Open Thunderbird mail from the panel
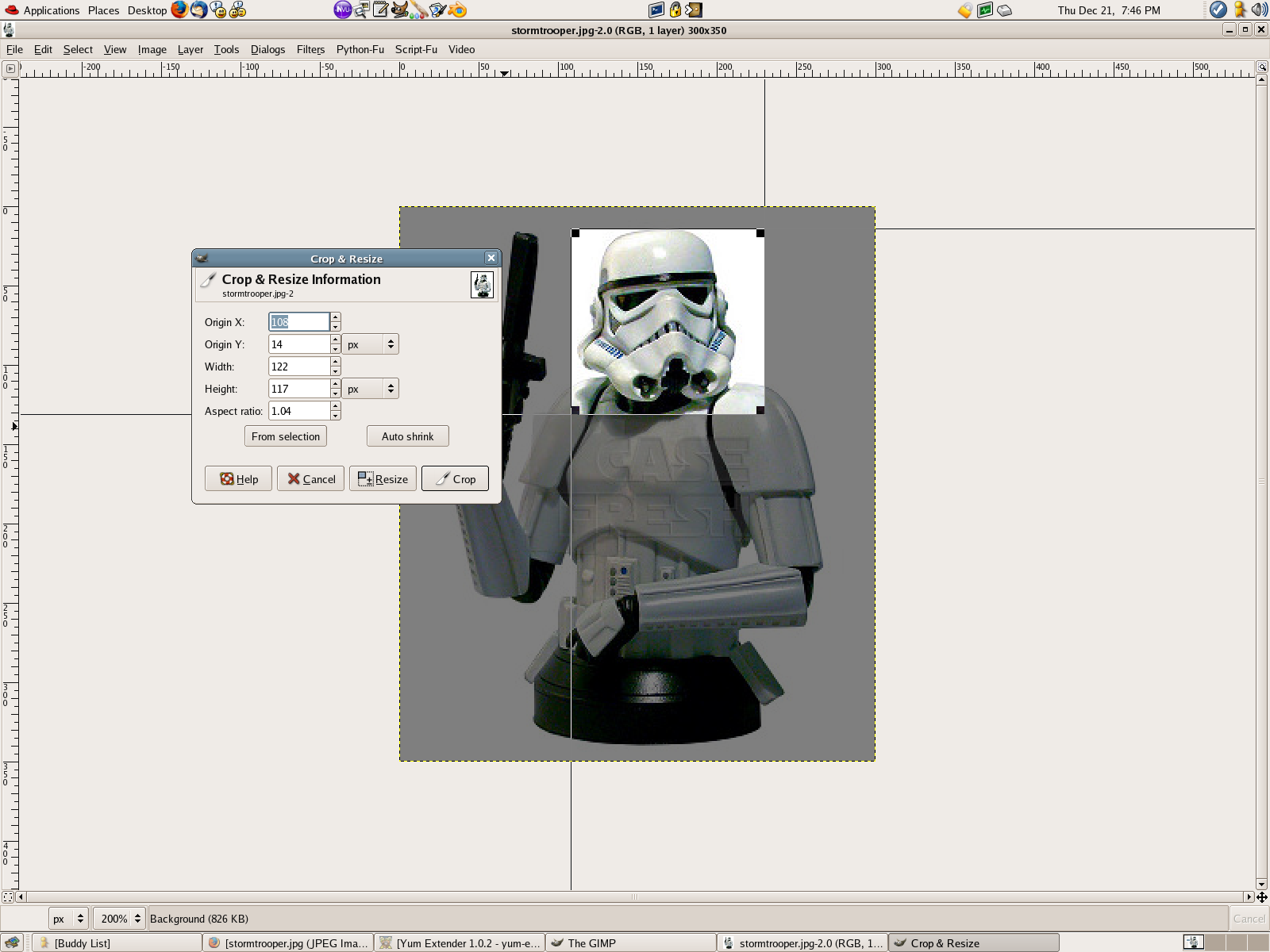The height and width of the screenshot is (952, 1270). (x=198, y=10)
